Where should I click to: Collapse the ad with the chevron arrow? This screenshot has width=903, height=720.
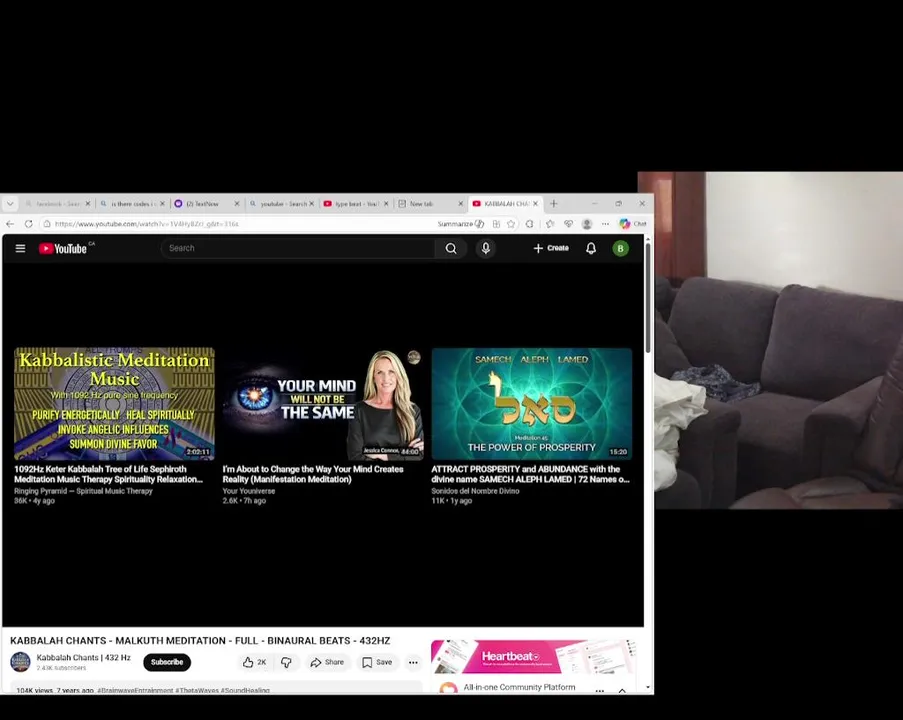(x=622, y=690)
